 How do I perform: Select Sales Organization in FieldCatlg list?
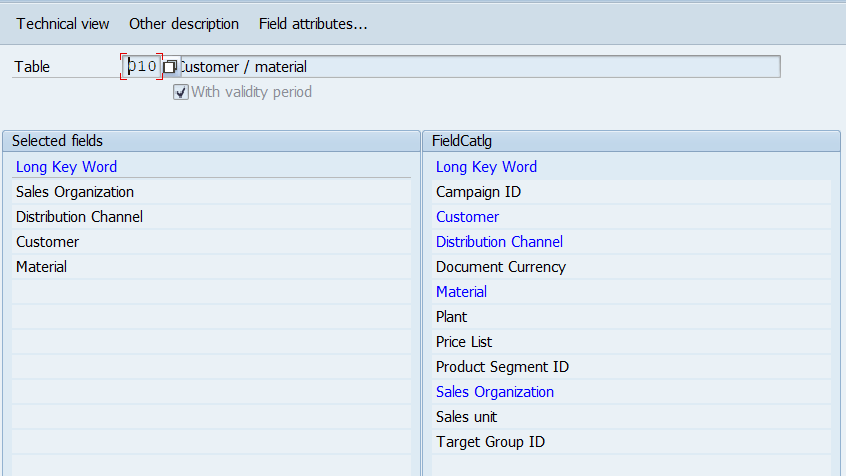tap(631, 392)
